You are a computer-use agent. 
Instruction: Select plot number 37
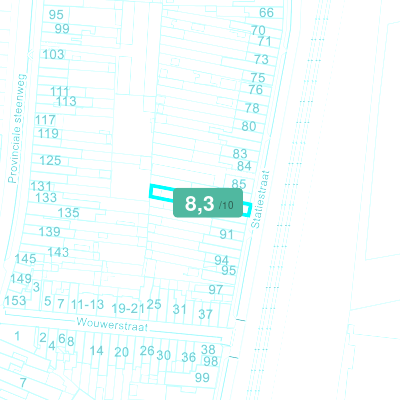click(x=205, y=314)
